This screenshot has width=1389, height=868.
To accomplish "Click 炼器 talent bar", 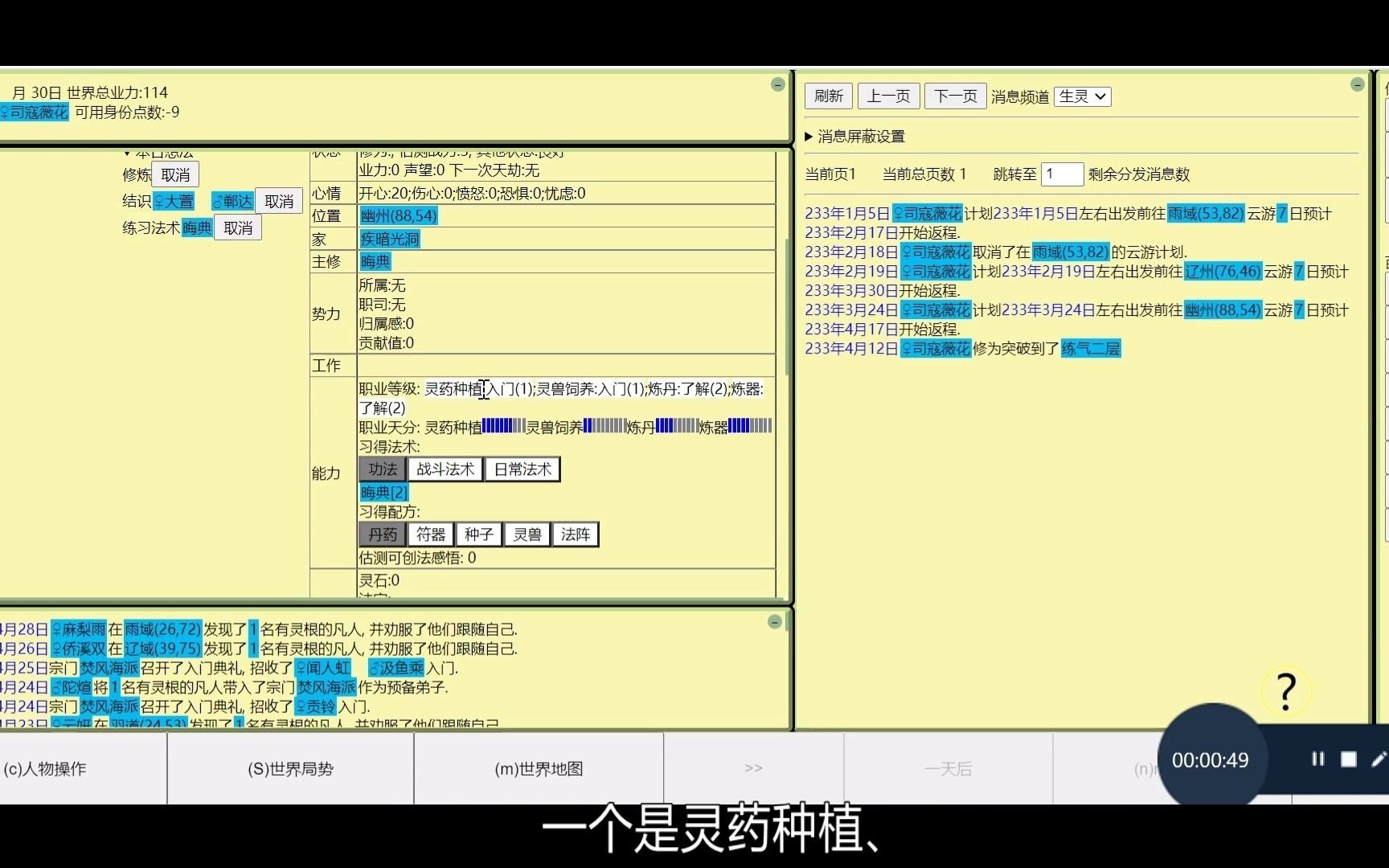I will click(750, 427).
